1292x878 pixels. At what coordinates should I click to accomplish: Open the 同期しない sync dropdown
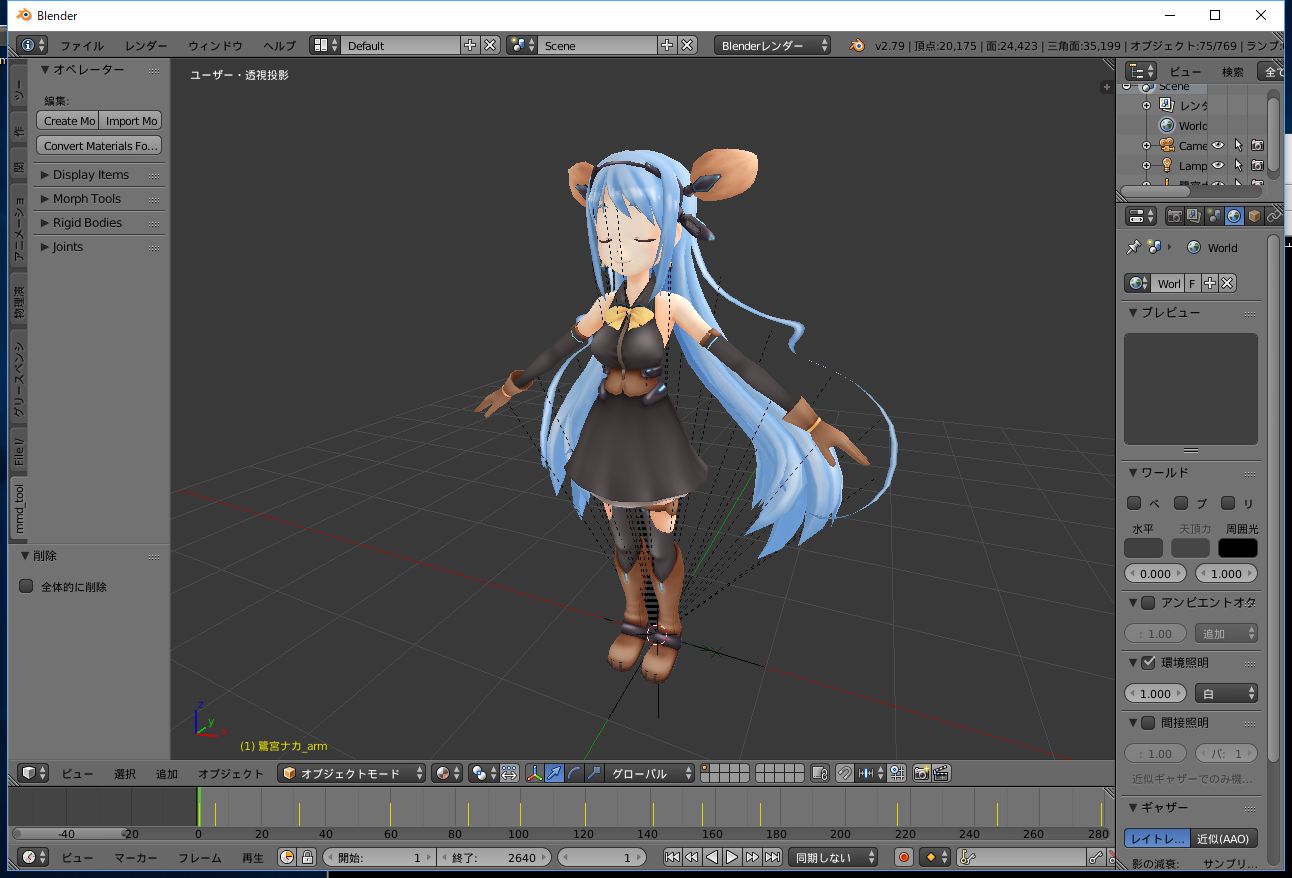[x=832, y=857]
